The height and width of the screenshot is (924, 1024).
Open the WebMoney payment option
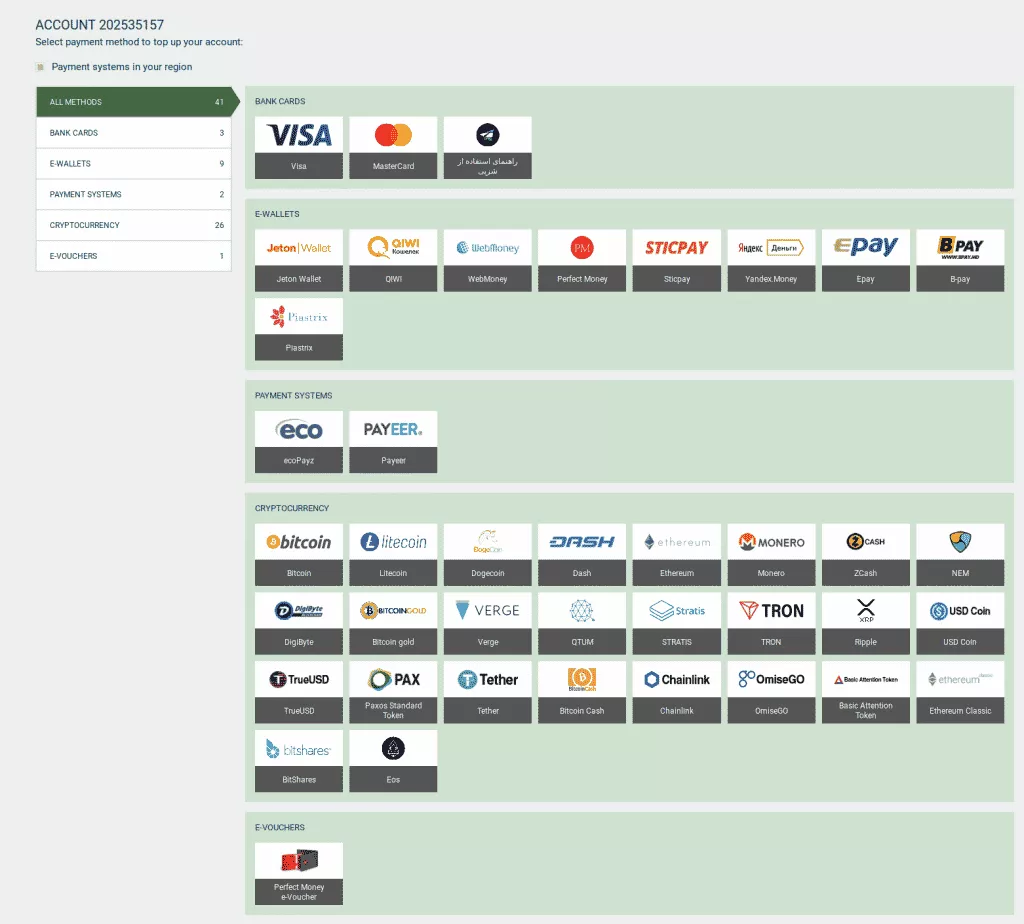tap(487, 260)
